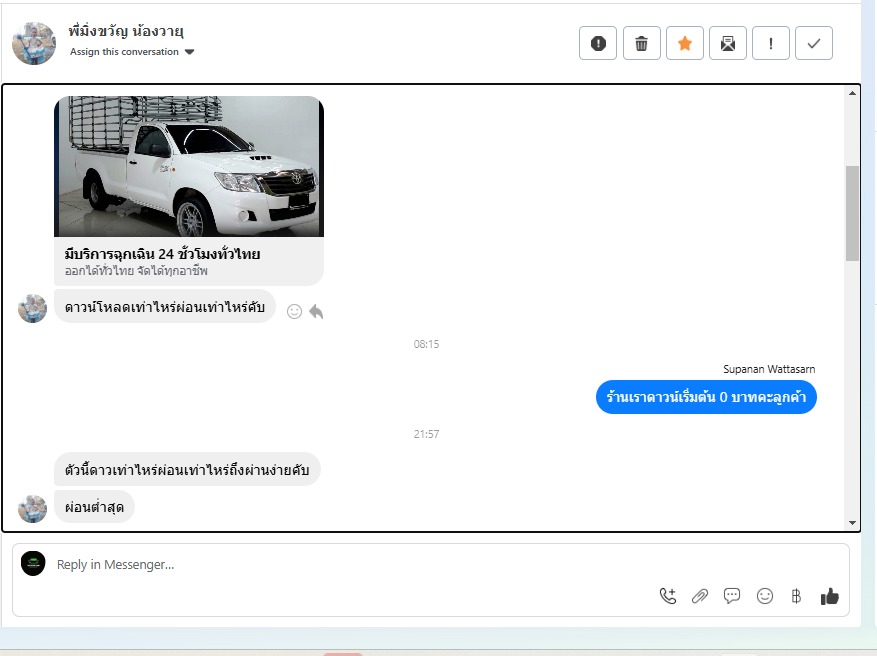Open the contact's profile picture in header
This screenshot has width=877, height=656.
[x=34, y=43]
